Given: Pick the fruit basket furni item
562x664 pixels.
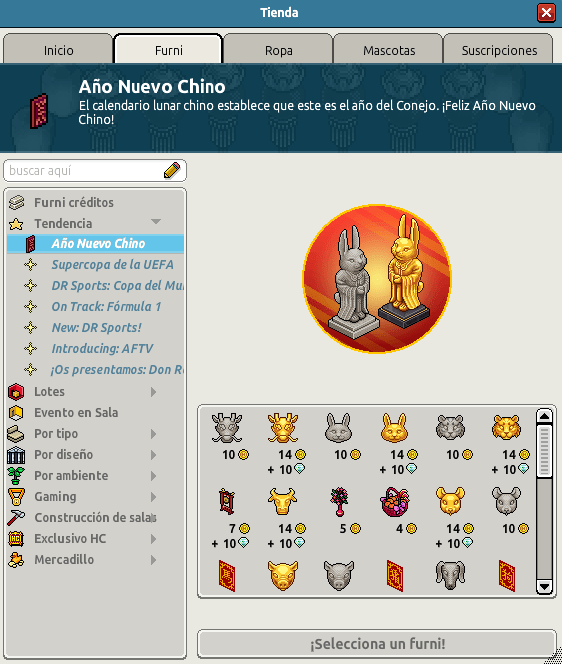Looking at the screenshot, I should [394, 502].
